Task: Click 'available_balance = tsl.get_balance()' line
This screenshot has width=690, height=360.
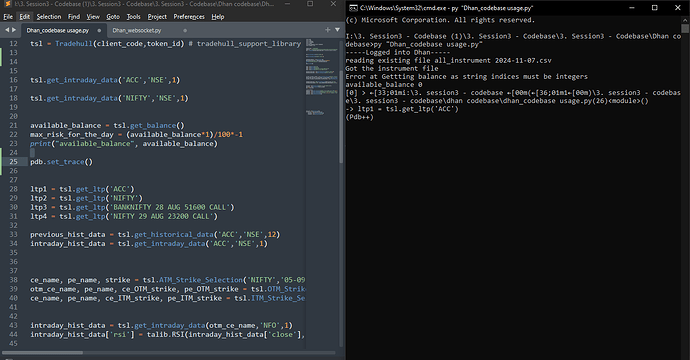Action: (x=107, y=125)
